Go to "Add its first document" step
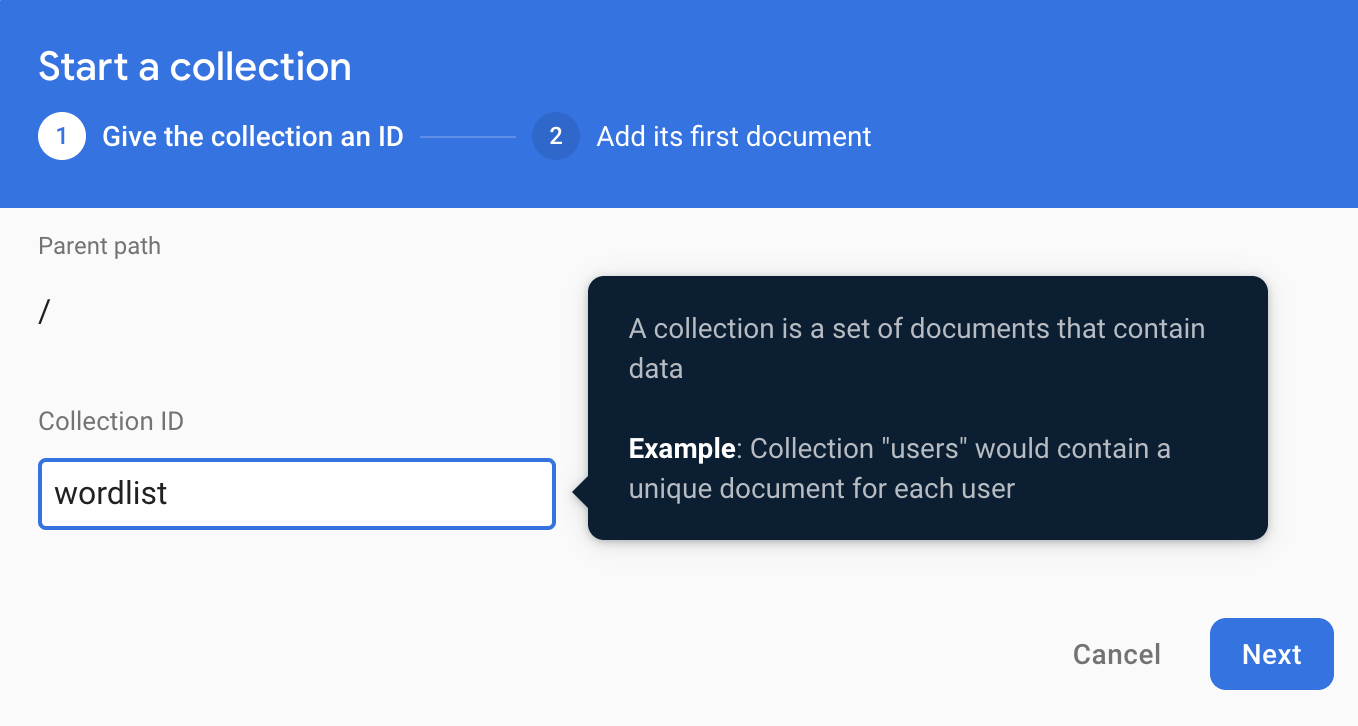This screenshot has height=726, width=1358. point(733,136)
